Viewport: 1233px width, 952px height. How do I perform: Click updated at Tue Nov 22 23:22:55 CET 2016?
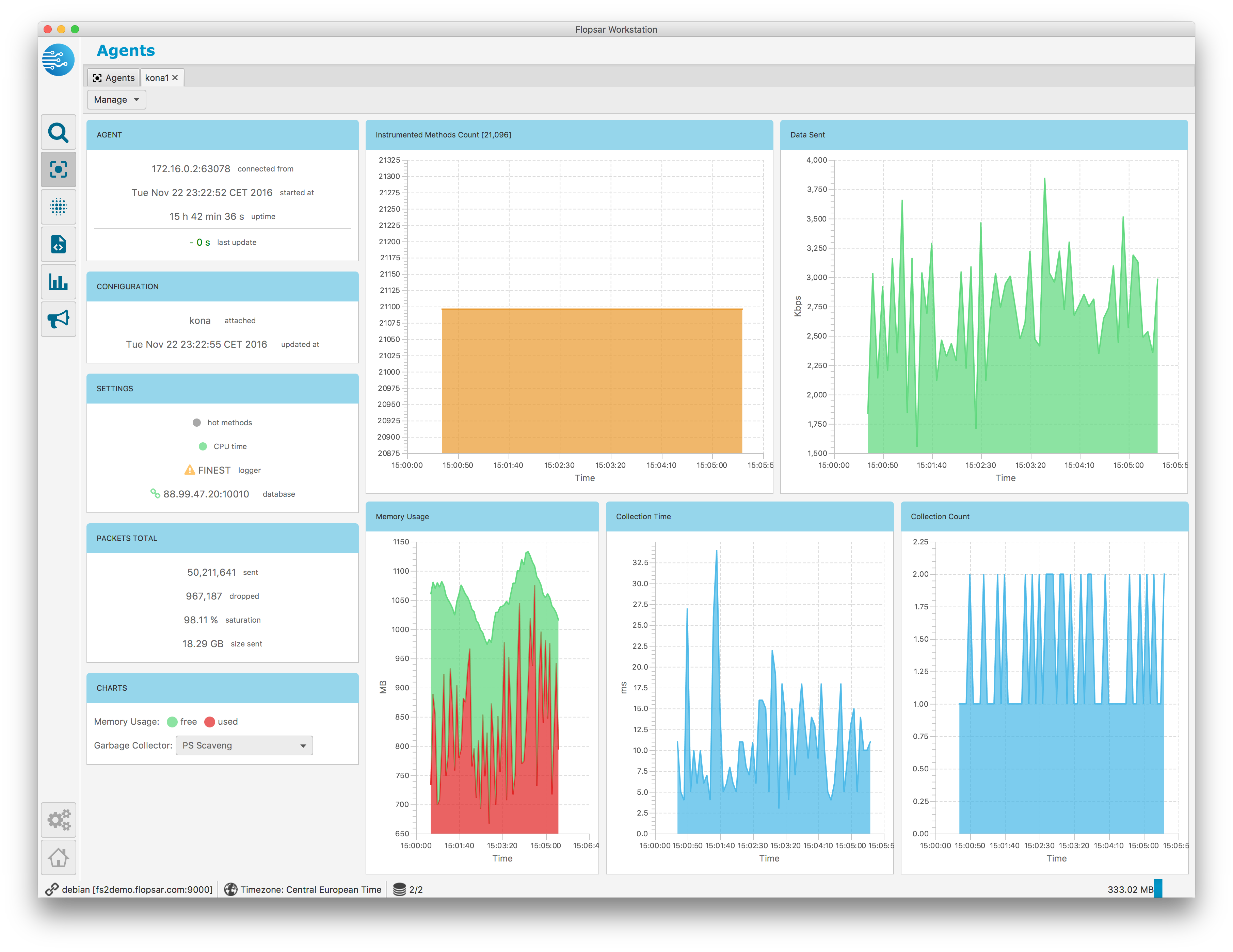pos(196,344)
